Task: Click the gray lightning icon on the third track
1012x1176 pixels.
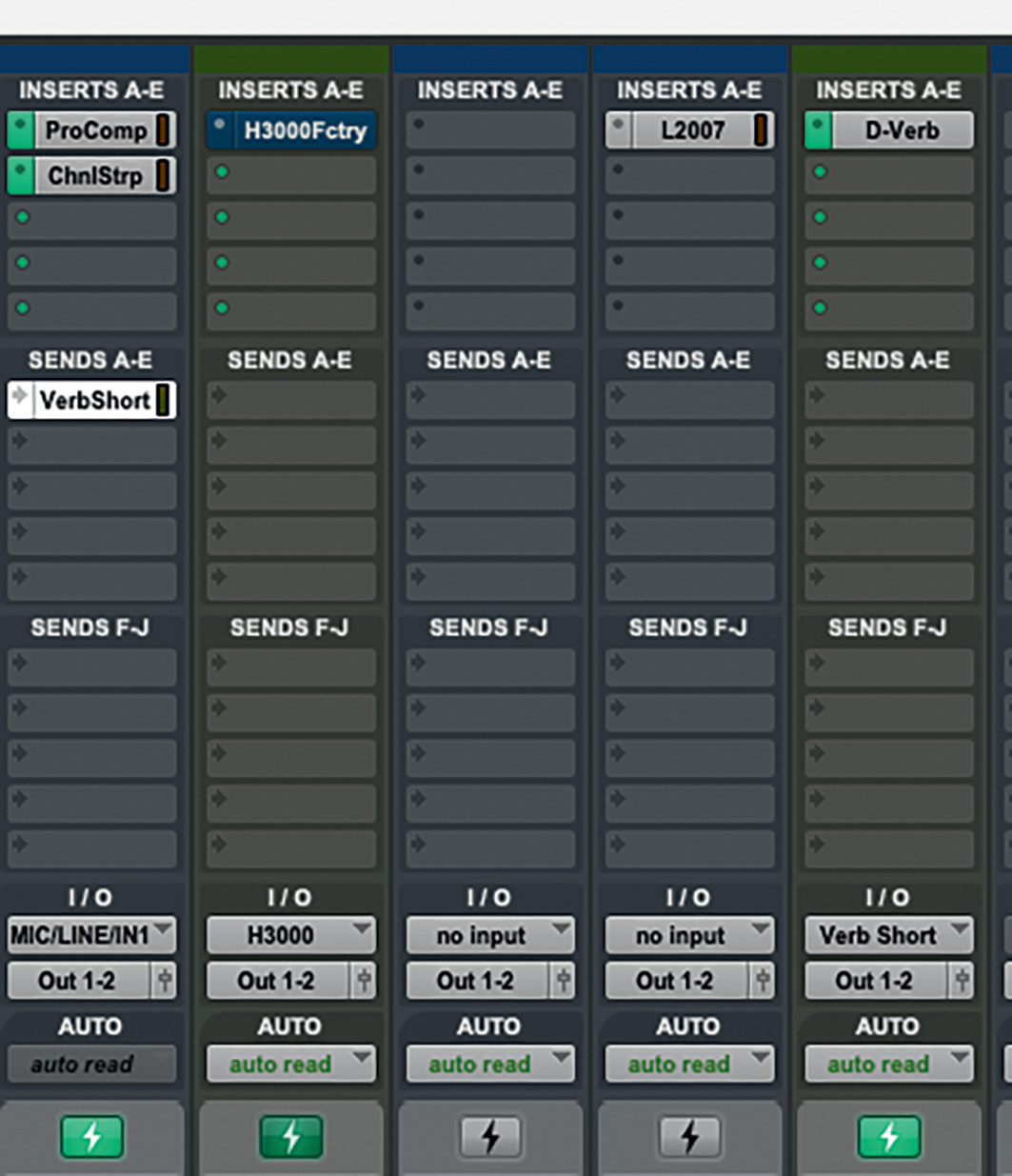Action: [489, 1137]
